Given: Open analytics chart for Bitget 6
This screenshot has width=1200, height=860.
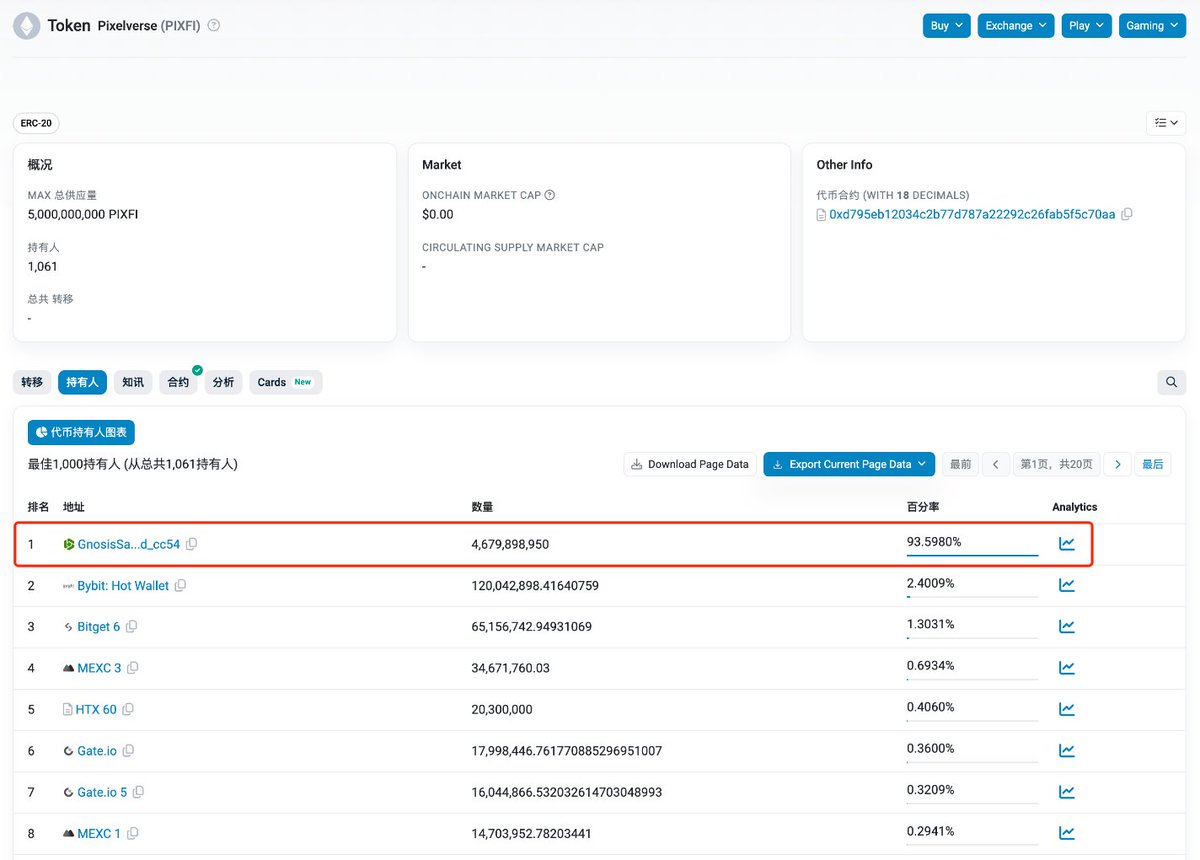Looking at the screenshot, I should click(1067, 627).
